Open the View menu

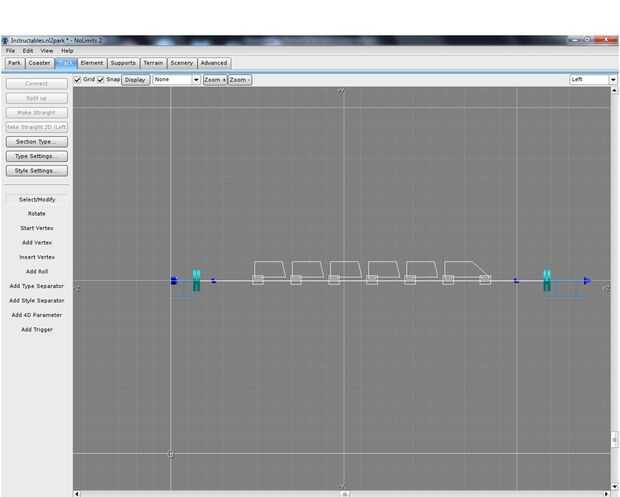pos(47,51)
